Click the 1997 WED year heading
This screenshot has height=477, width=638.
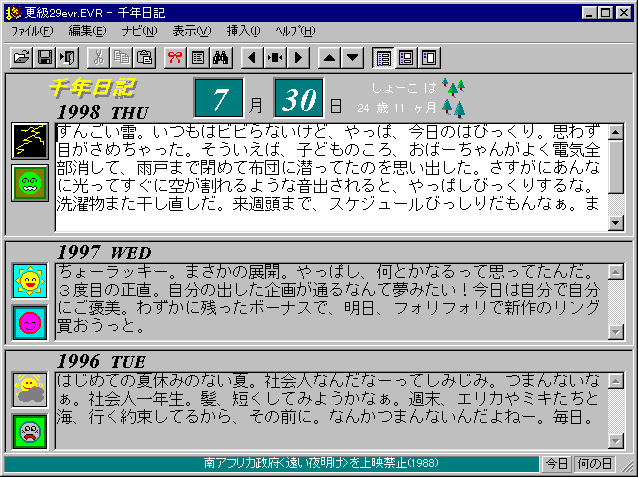pos(104,253)
